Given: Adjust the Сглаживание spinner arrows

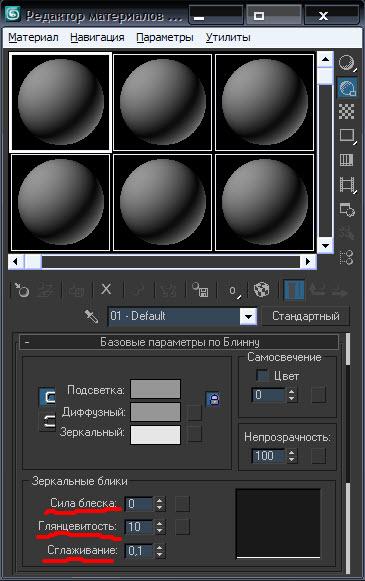Looking at the screenshot, I should pos(159,551).
